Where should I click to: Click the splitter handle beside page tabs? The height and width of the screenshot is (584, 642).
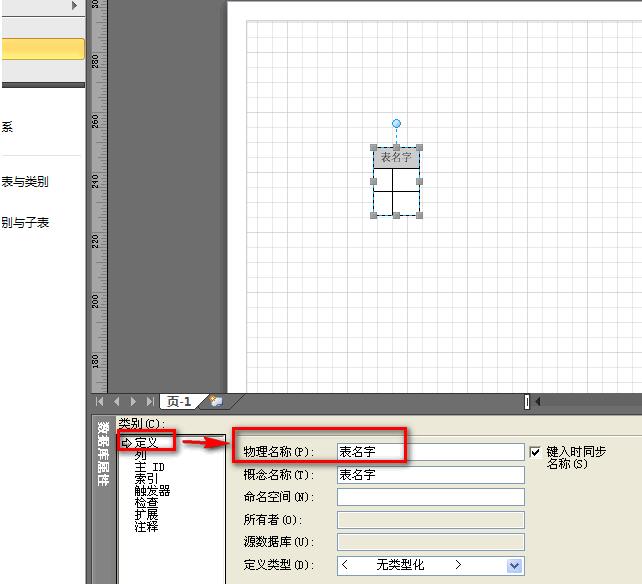pos(527,402)
